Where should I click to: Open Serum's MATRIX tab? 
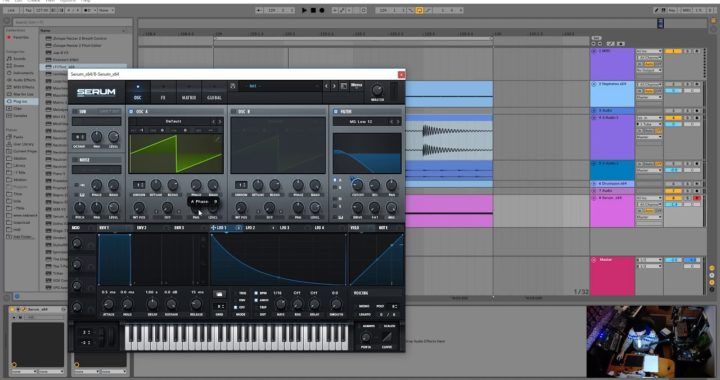189,92
